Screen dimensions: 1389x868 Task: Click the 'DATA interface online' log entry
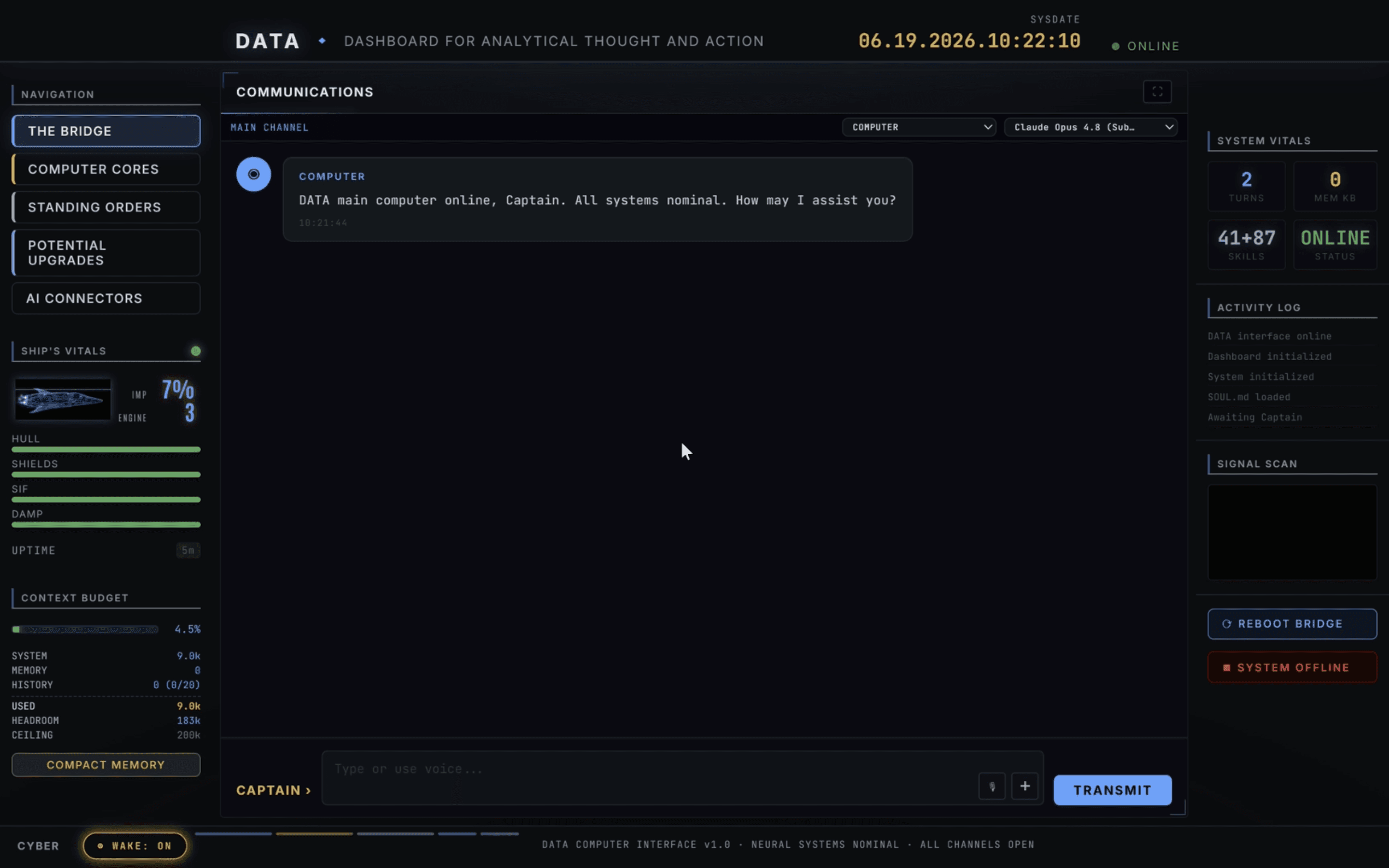click(1269, 337)
